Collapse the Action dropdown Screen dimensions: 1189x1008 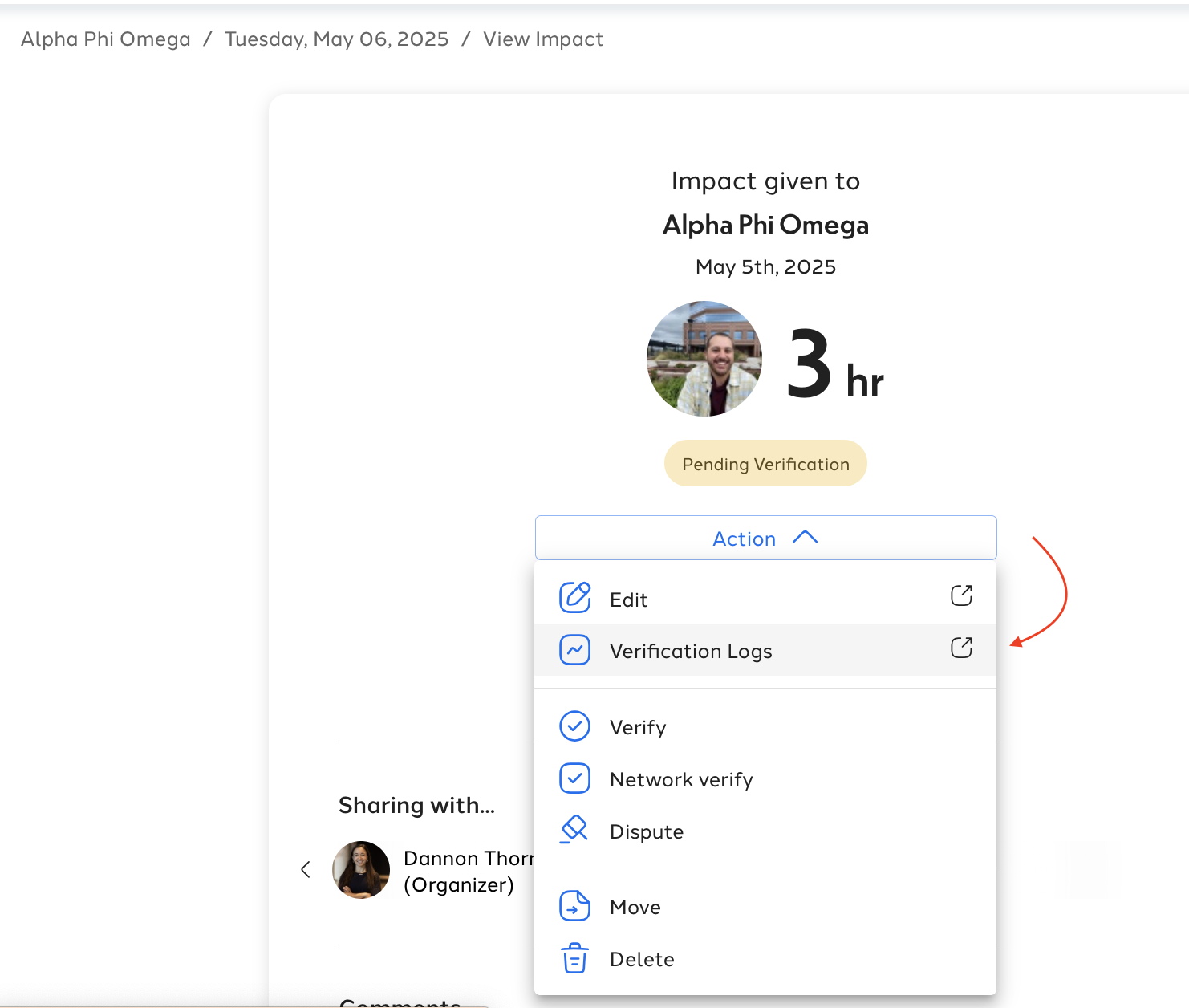pyautogui.click(x=765, y=538)
